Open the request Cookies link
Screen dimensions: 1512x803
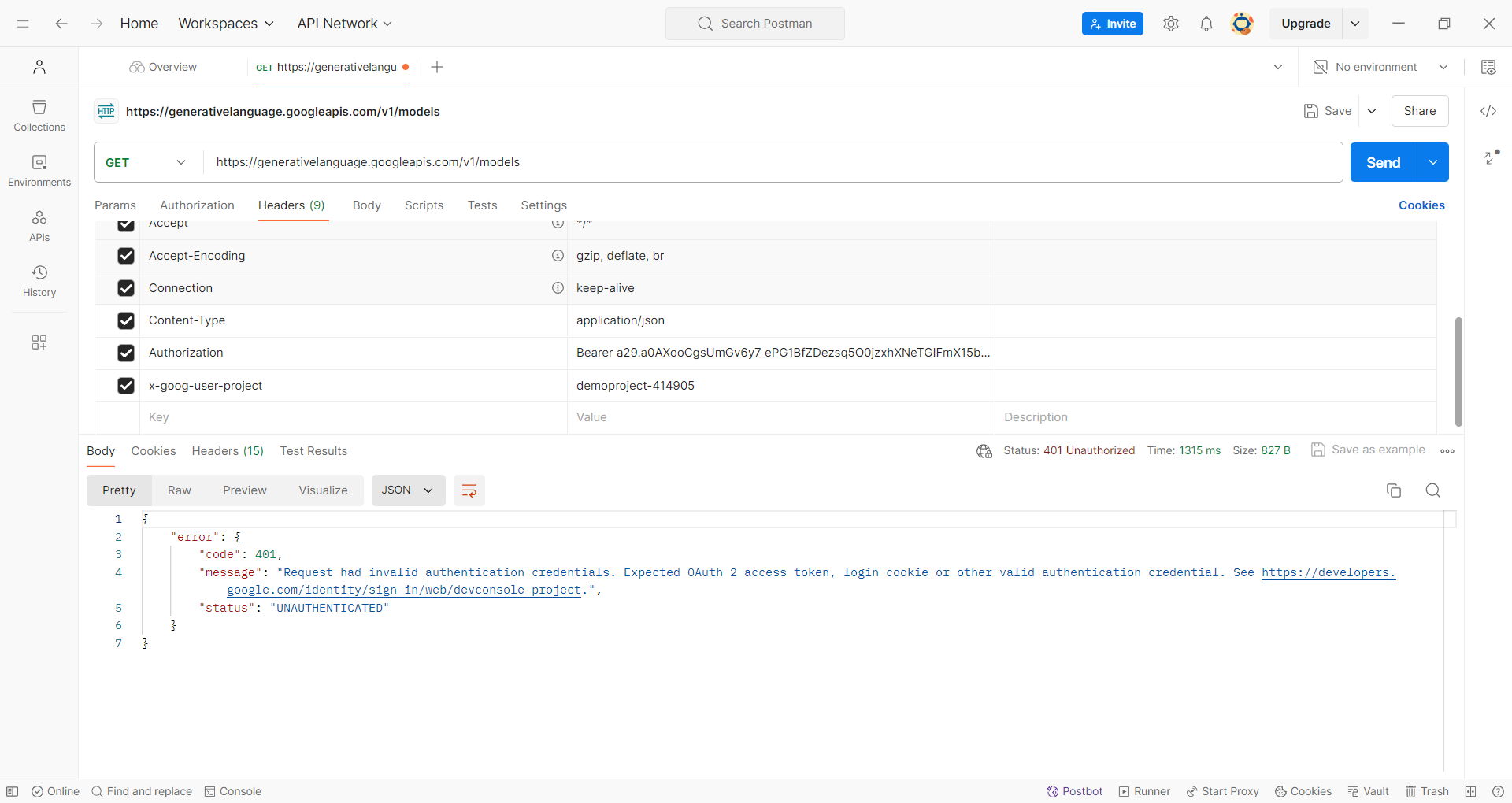tap(1421, 205)
